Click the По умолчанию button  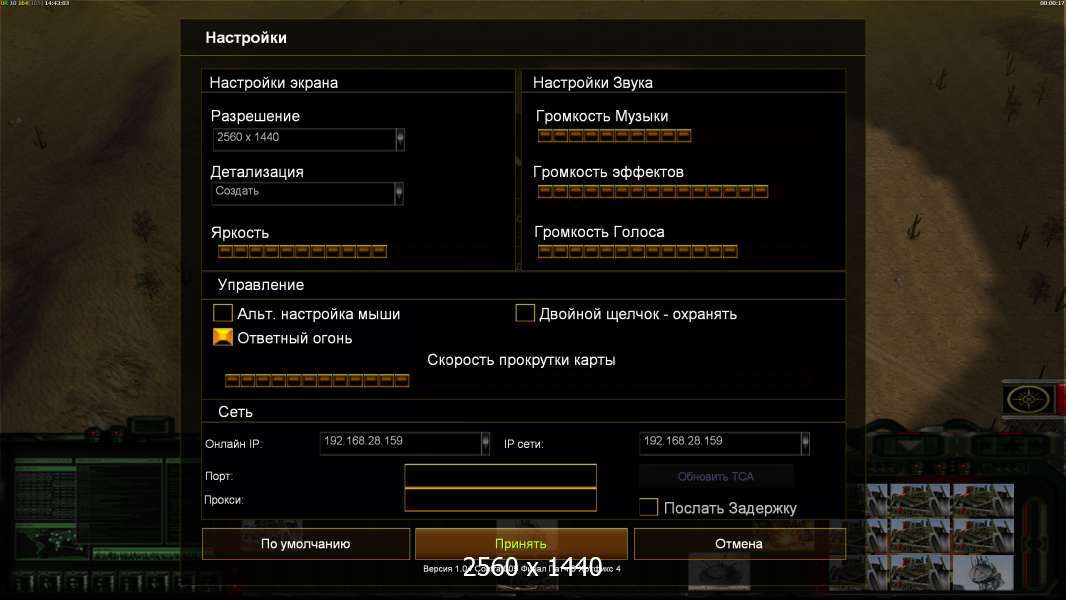[306, 544]
